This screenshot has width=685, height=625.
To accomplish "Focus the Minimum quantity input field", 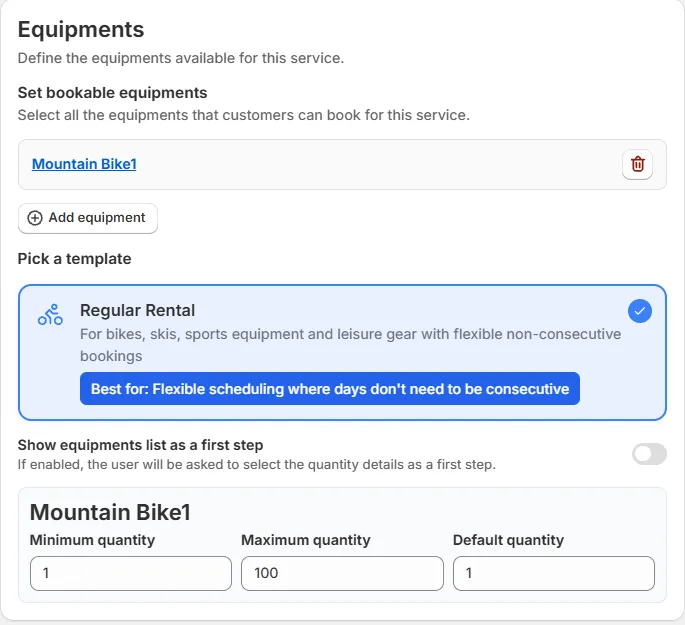I will point(131,573).
